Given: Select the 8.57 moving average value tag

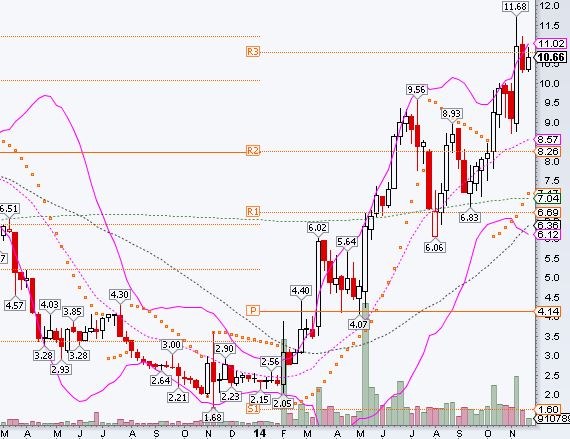Looking at the screenshot, I should tap(548, 139).
